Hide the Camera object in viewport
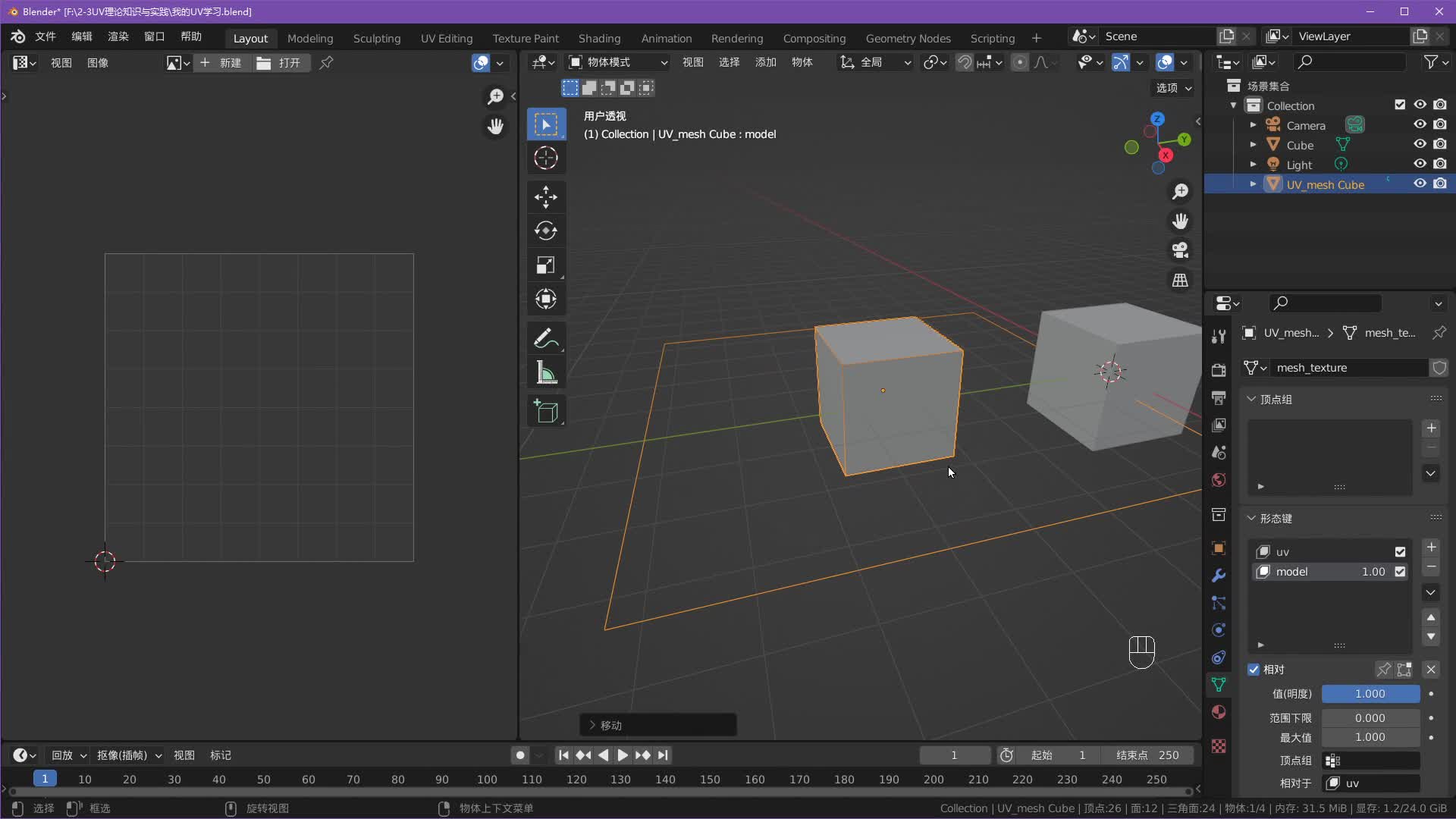This screenshot has height=819, width=1456. 1420,124
